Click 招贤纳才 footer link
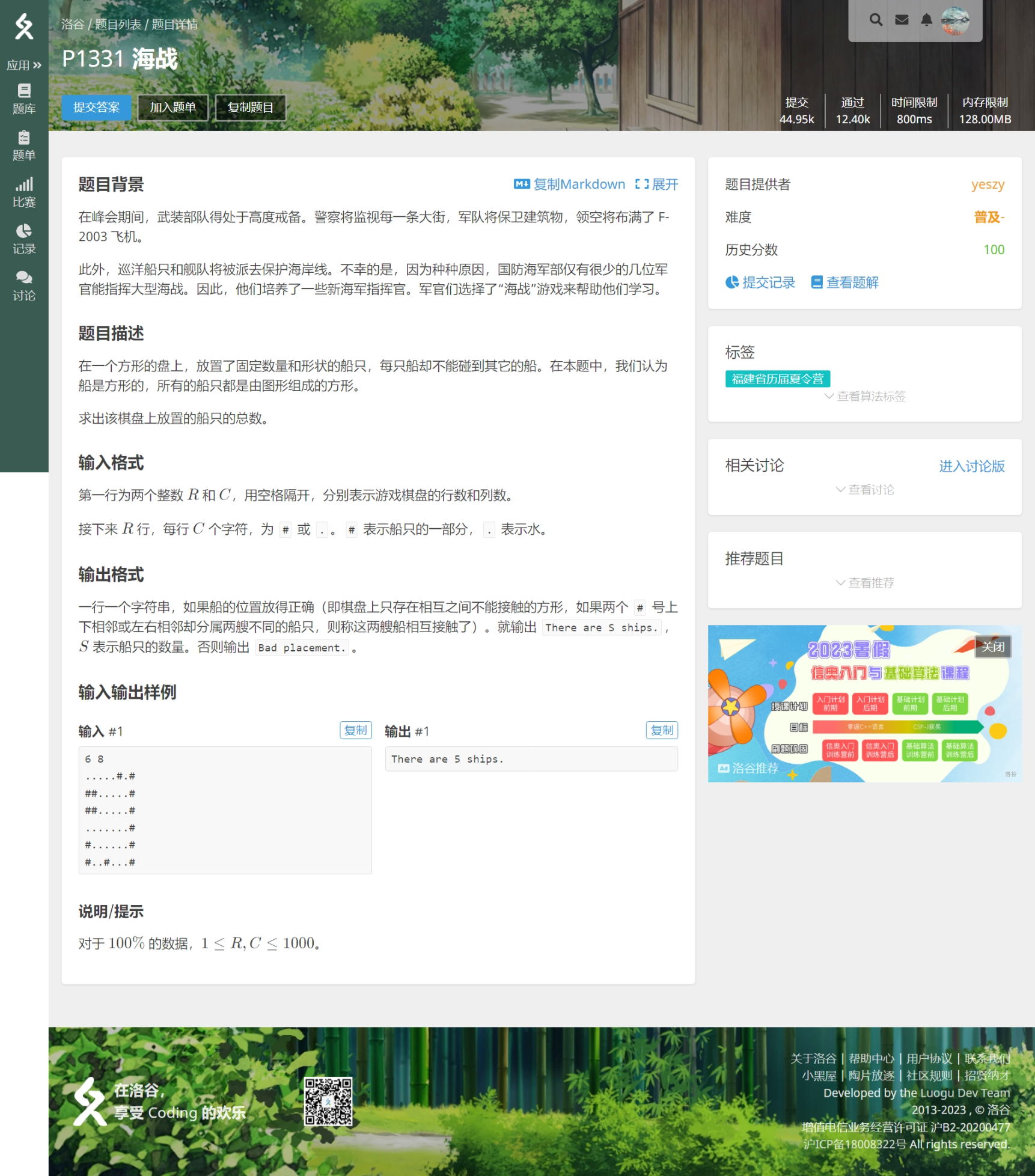Image resolution: width=1035 pixels, height=1176 pixels. click(x=987, y=1076)
